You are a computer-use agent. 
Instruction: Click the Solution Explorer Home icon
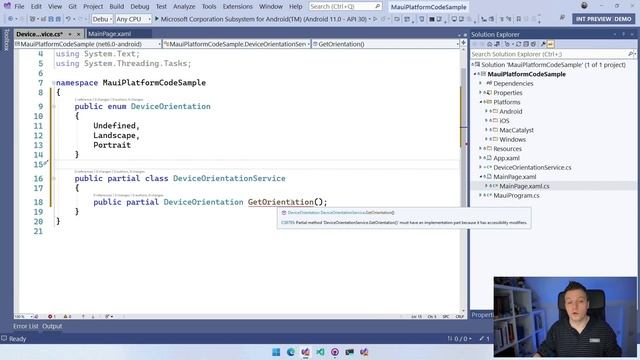489,44
